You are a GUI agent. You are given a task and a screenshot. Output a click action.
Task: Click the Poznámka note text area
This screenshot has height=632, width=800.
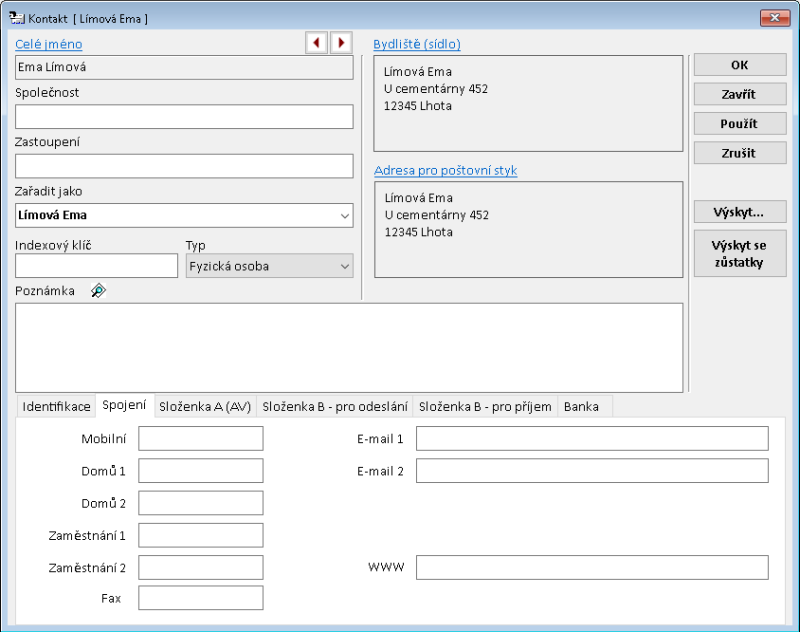tap(349, 347)
